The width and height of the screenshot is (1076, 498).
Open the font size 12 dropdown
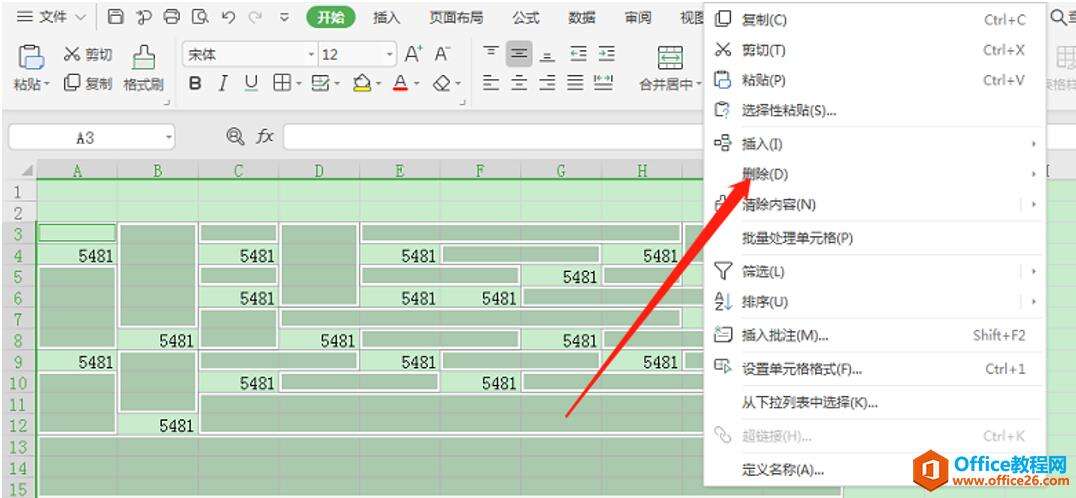pos(390,55)
